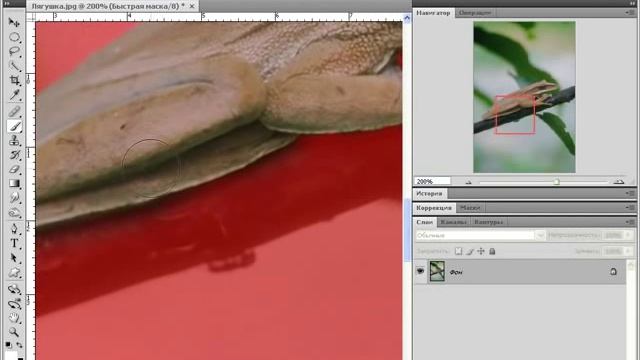Hide the Фон layer with eye icon
This screenshot has height=360, width=640.
click(x=420, y=271)
